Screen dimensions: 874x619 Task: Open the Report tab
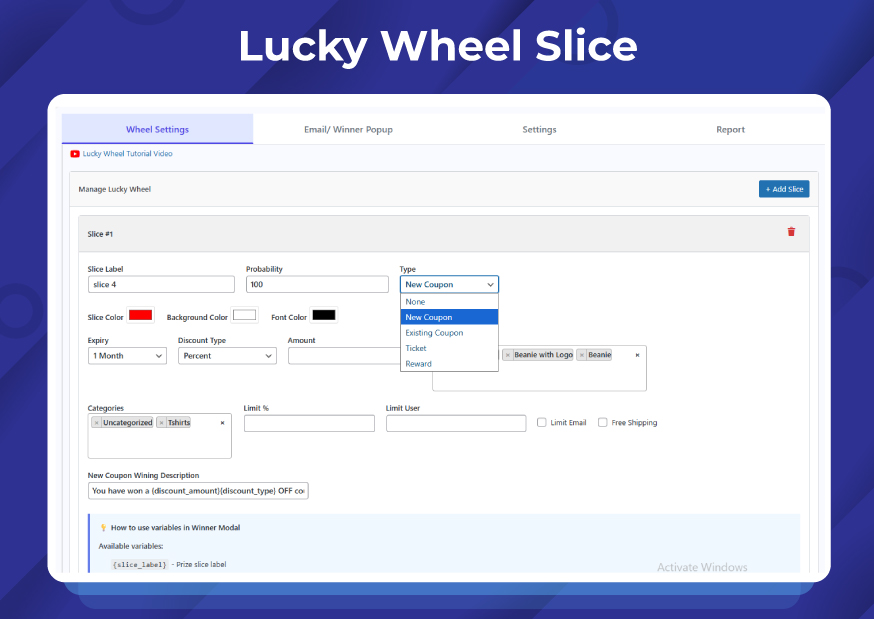click(730, 130)
